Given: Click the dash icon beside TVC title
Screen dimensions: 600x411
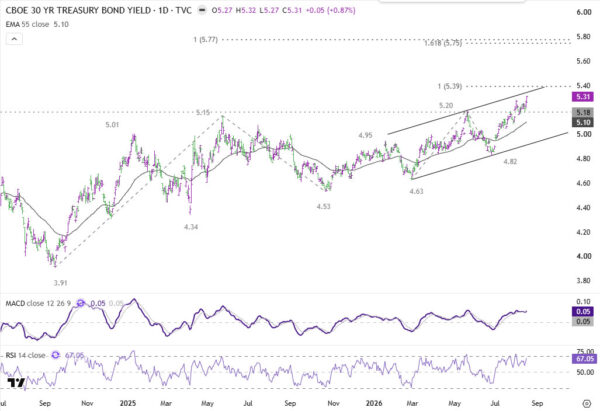Looking at the screenshot, I should click(202, 10).
